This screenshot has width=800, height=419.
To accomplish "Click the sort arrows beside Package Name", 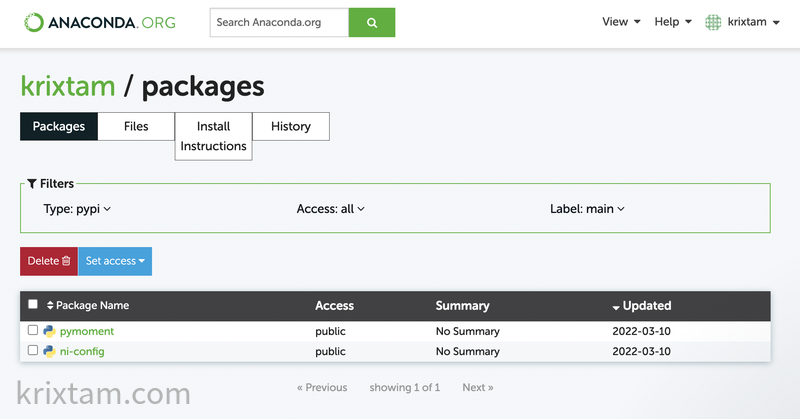I will click(50, 306).
